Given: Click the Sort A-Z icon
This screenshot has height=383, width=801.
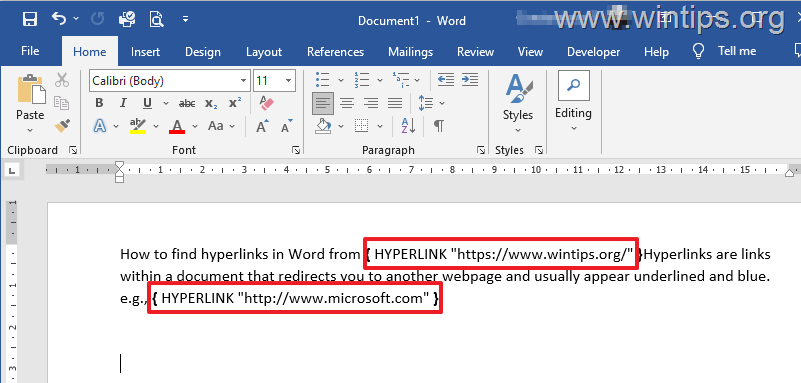Looking at the screenshot, I should pos(408,126).
